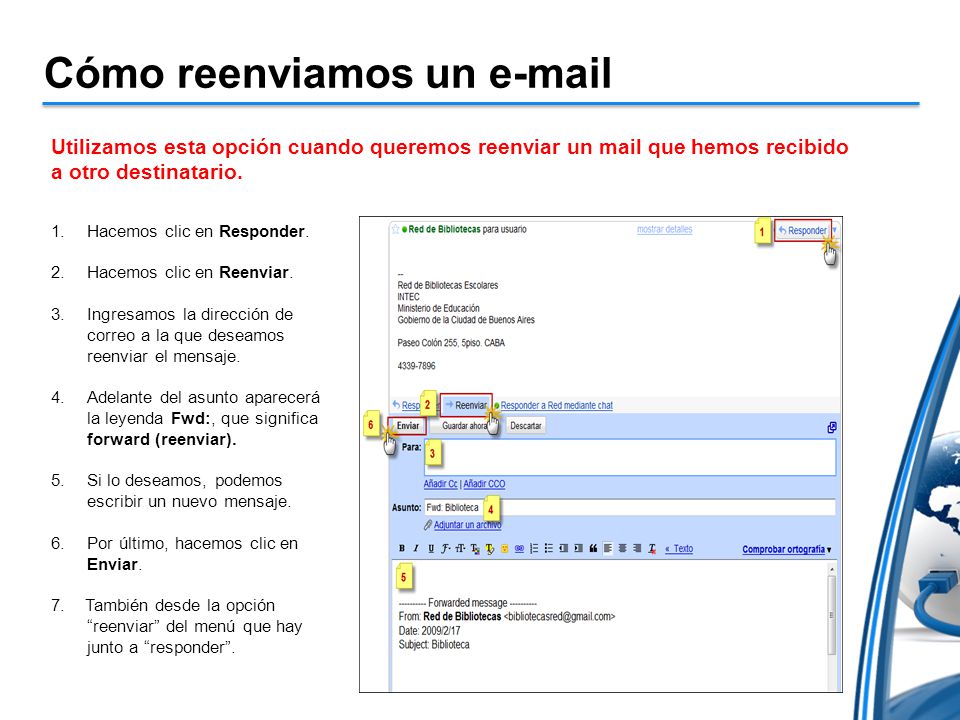Click Guardar ahora to save draft
The width and height of the screenshot is (960, 720).
point(463,426)
